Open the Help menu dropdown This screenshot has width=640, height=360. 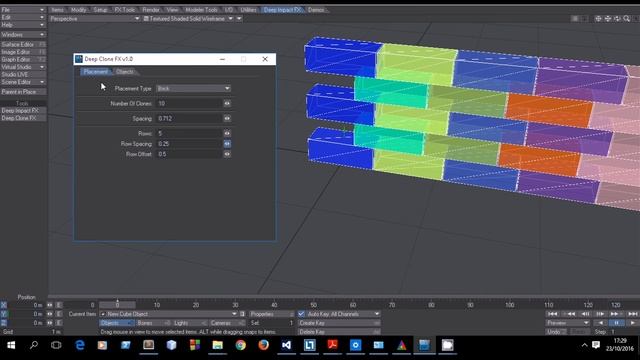coord(23,25)
